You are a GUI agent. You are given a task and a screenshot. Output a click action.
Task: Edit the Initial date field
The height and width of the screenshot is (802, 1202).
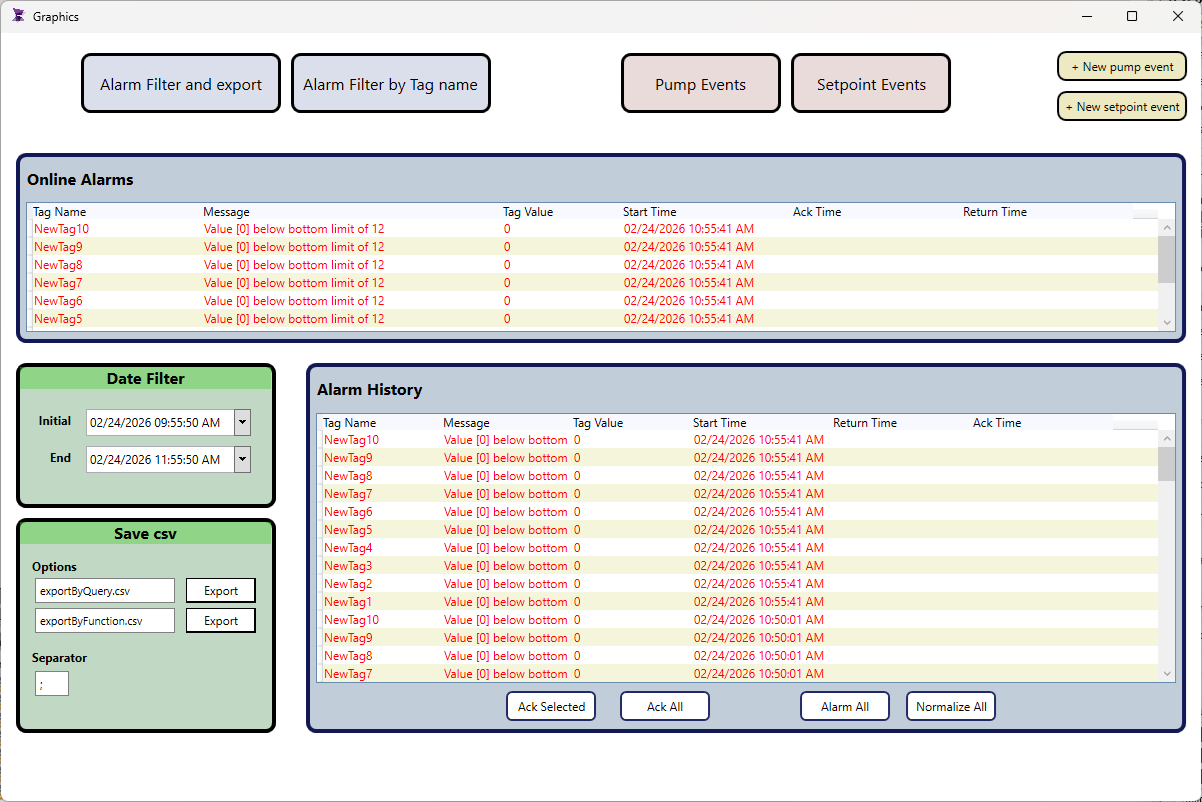(160, 422)
